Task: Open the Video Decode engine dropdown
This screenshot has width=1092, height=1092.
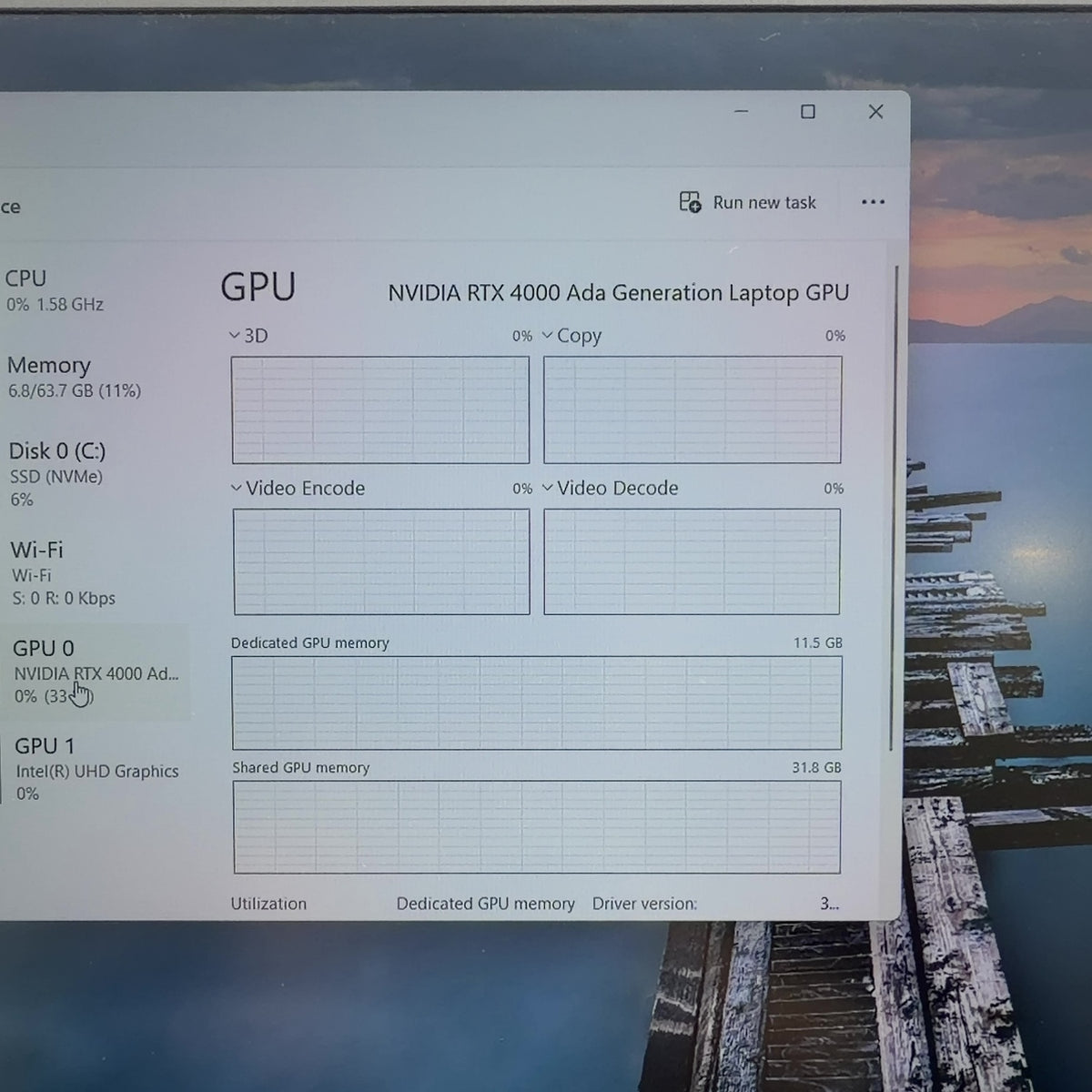Action: [548, 488]
